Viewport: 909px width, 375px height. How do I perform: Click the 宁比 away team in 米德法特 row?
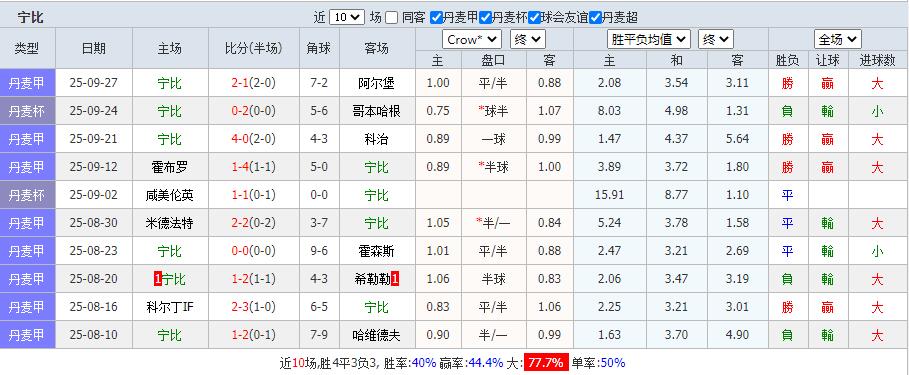pyautogui.click(x=376, y=223)
